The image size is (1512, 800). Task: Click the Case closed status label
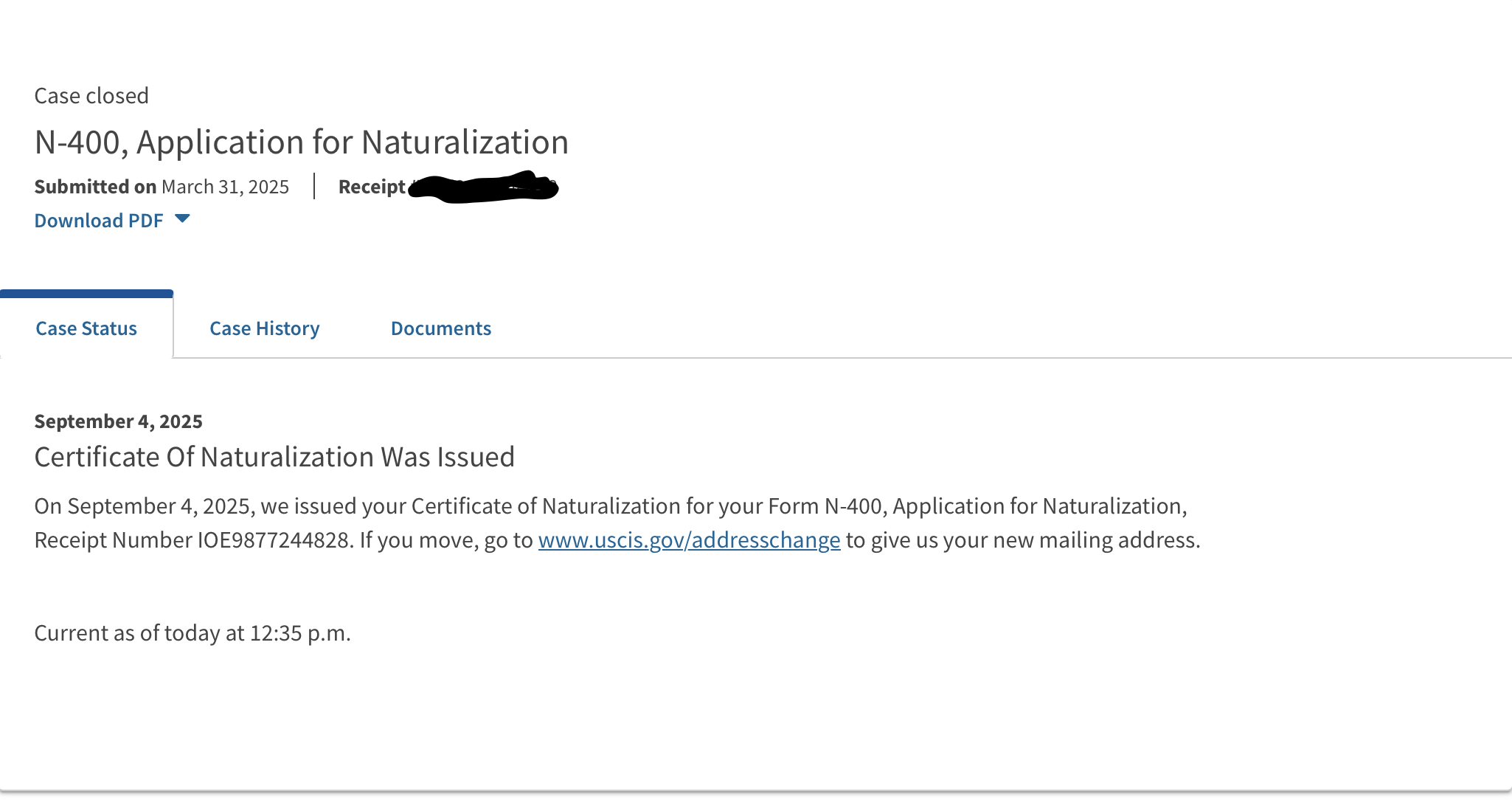[91, 96]
